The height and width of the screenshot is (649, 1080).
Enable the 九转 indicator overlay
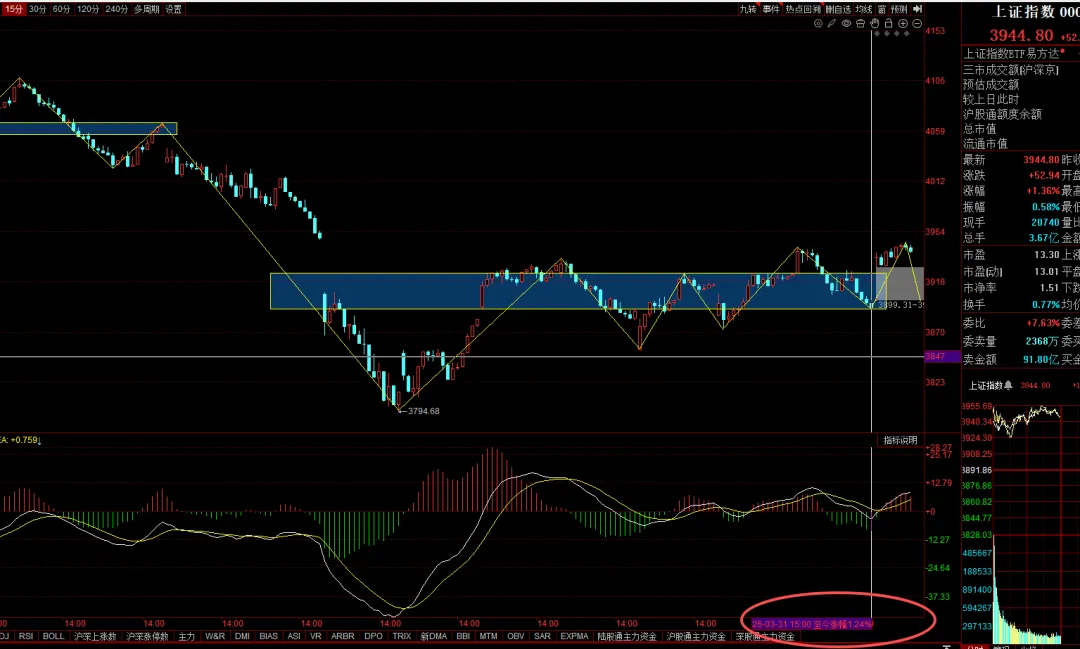(747, 9)
